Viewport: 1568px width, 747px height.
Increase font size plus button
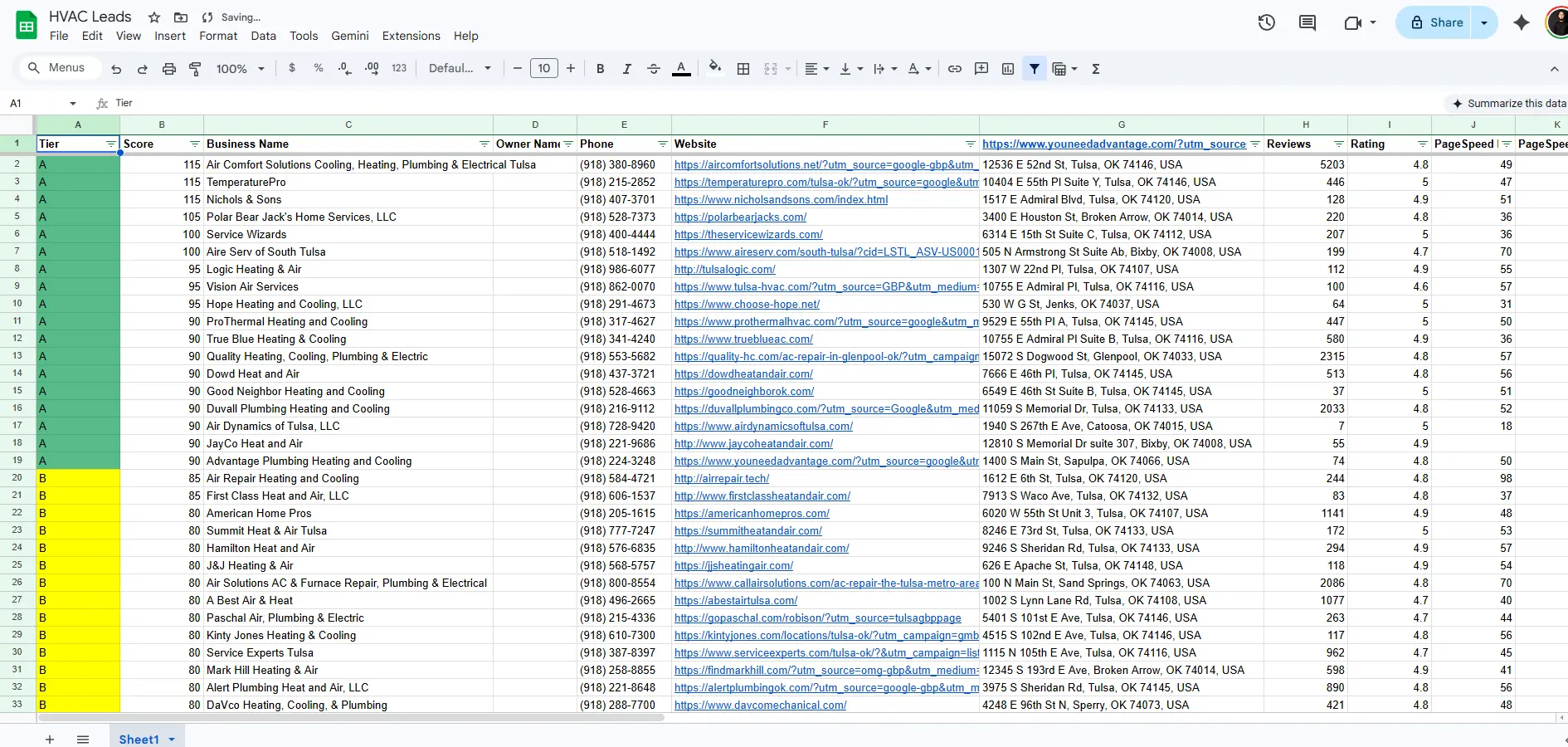571,69
